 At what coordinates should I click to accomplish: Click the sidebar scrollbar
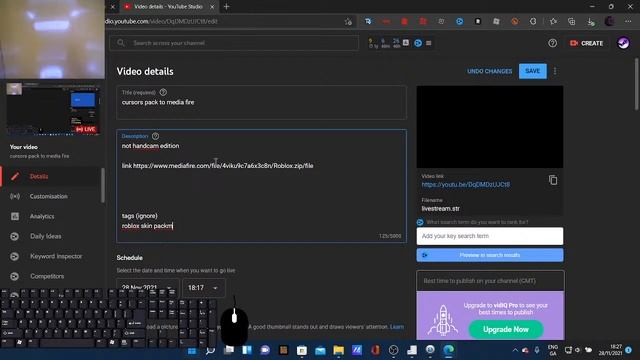coord(103,186)
